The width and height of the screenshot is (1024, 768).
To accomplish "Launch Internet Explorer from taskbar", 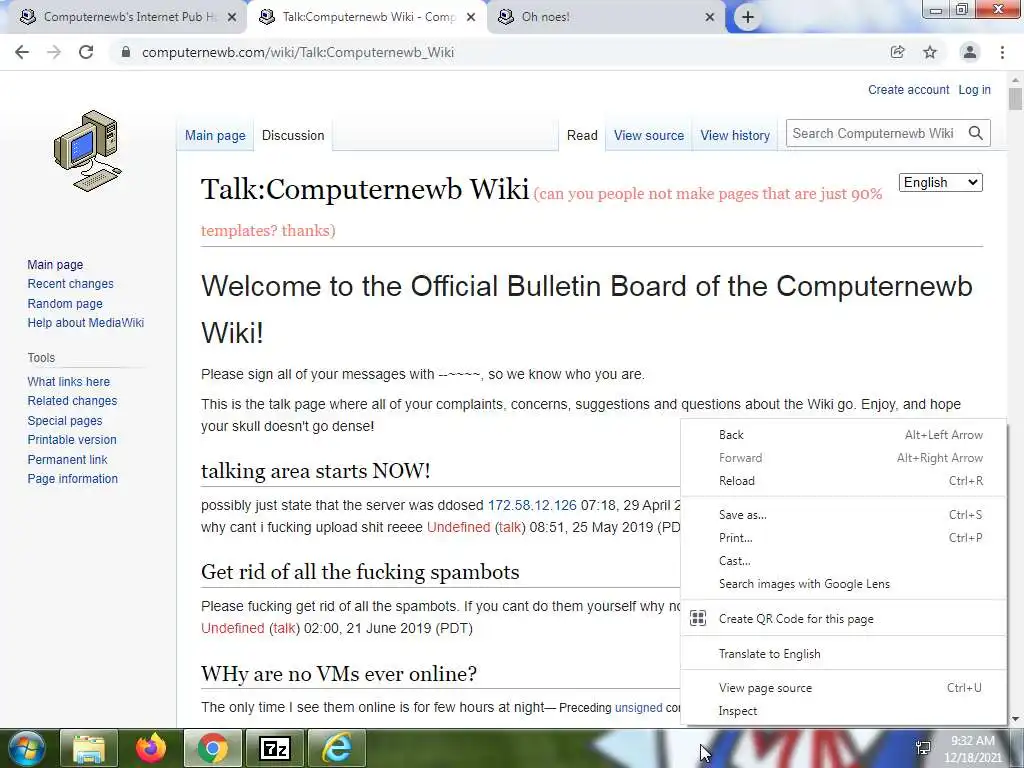I will [337, 748].
